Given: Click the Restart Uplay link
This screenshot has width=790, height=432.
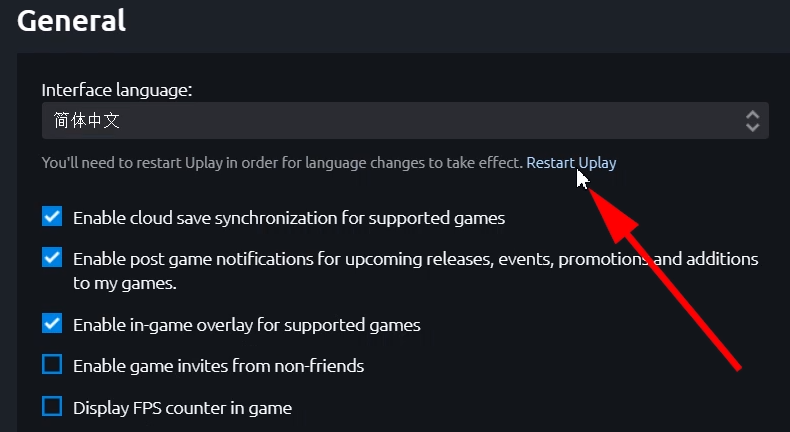Looking at the screenshot, I should point(571,162).
